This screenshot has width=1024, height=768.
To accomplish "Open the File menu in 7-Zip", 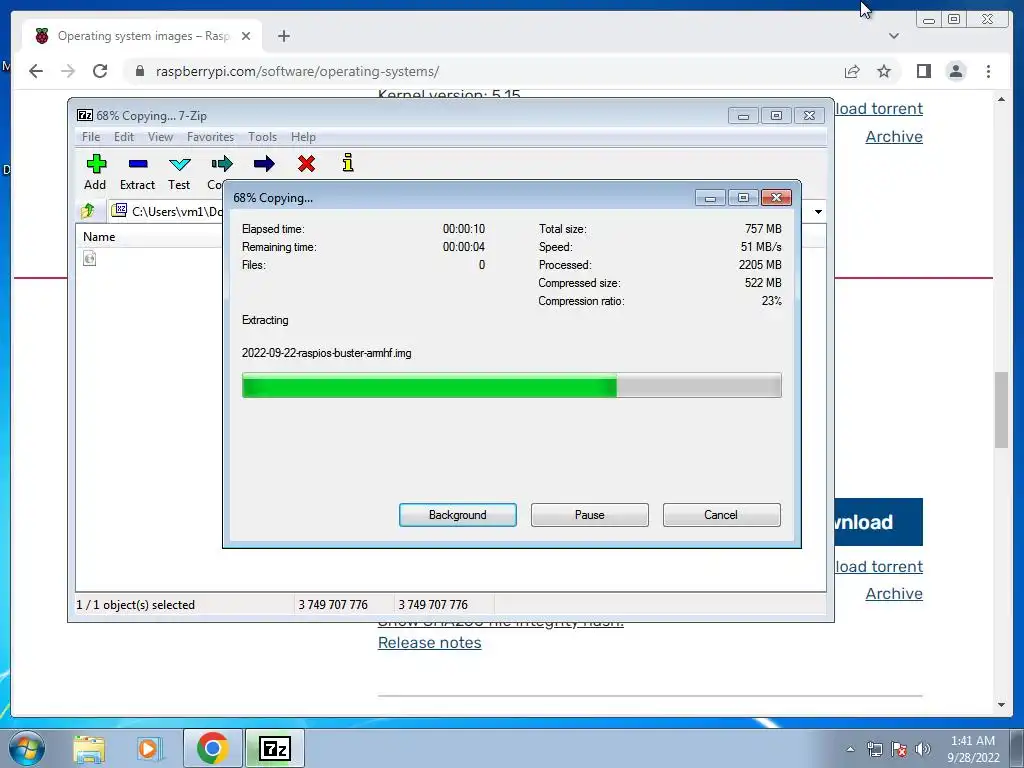I will pyautogui.click(x=91, y=136).
